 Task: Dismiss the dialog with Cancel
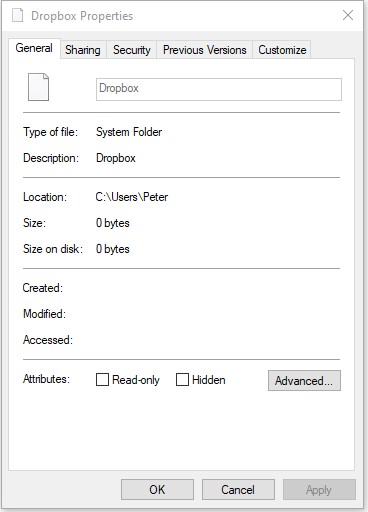click(238, 489)
